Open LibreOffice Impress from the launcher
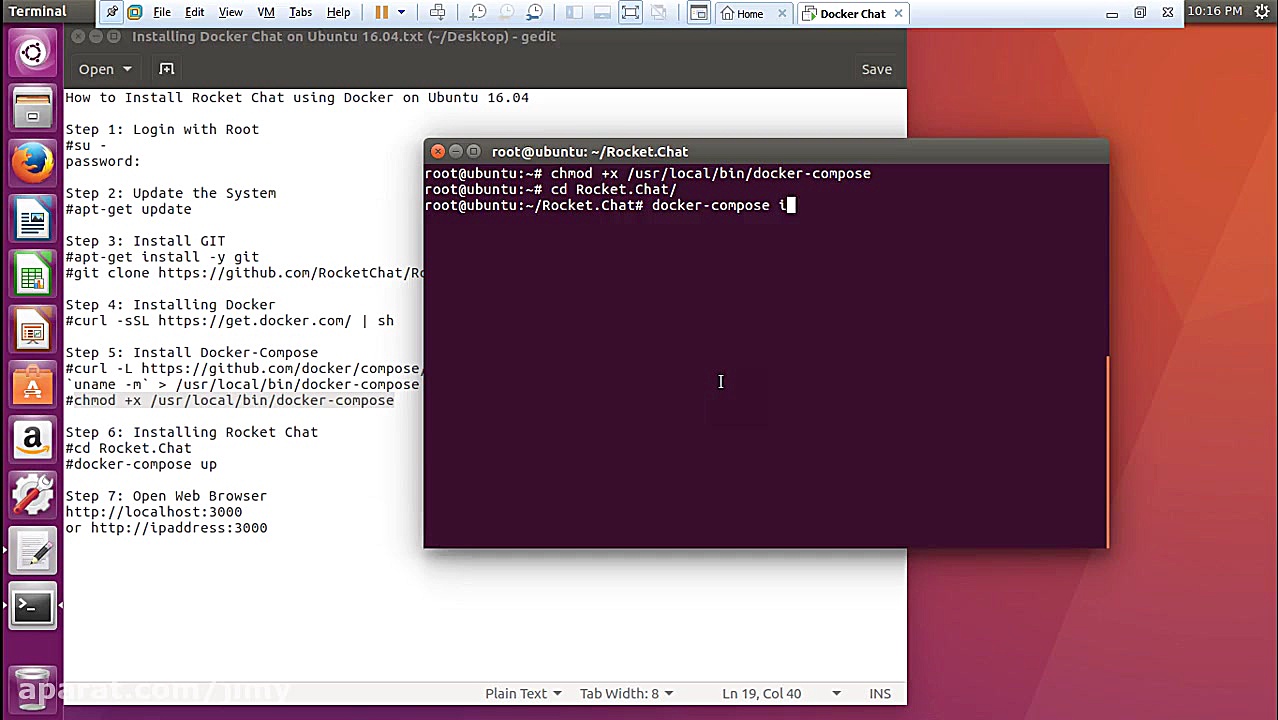 click(x=32, y=330)
